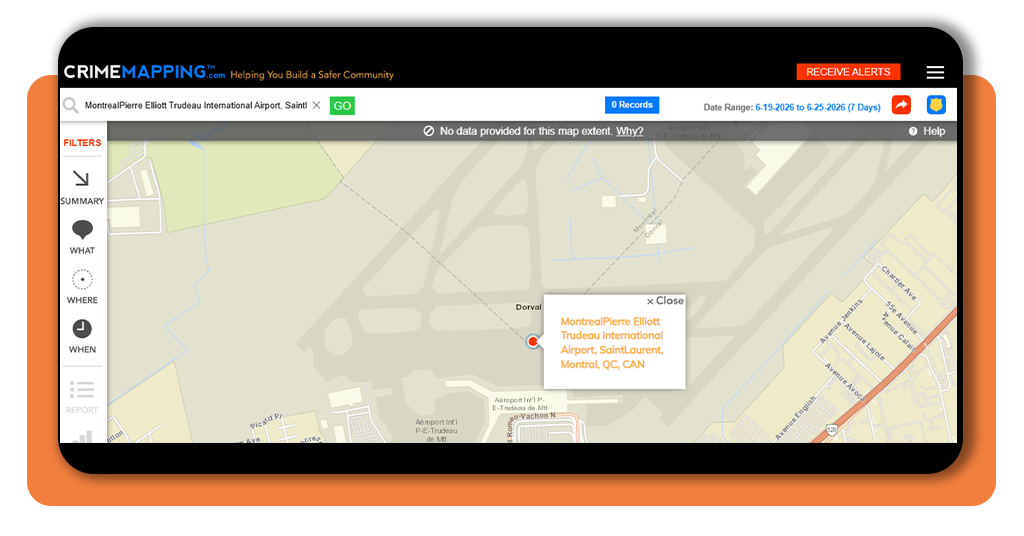
Task: Click the orange share arrow icon
Action: (901, 104)
